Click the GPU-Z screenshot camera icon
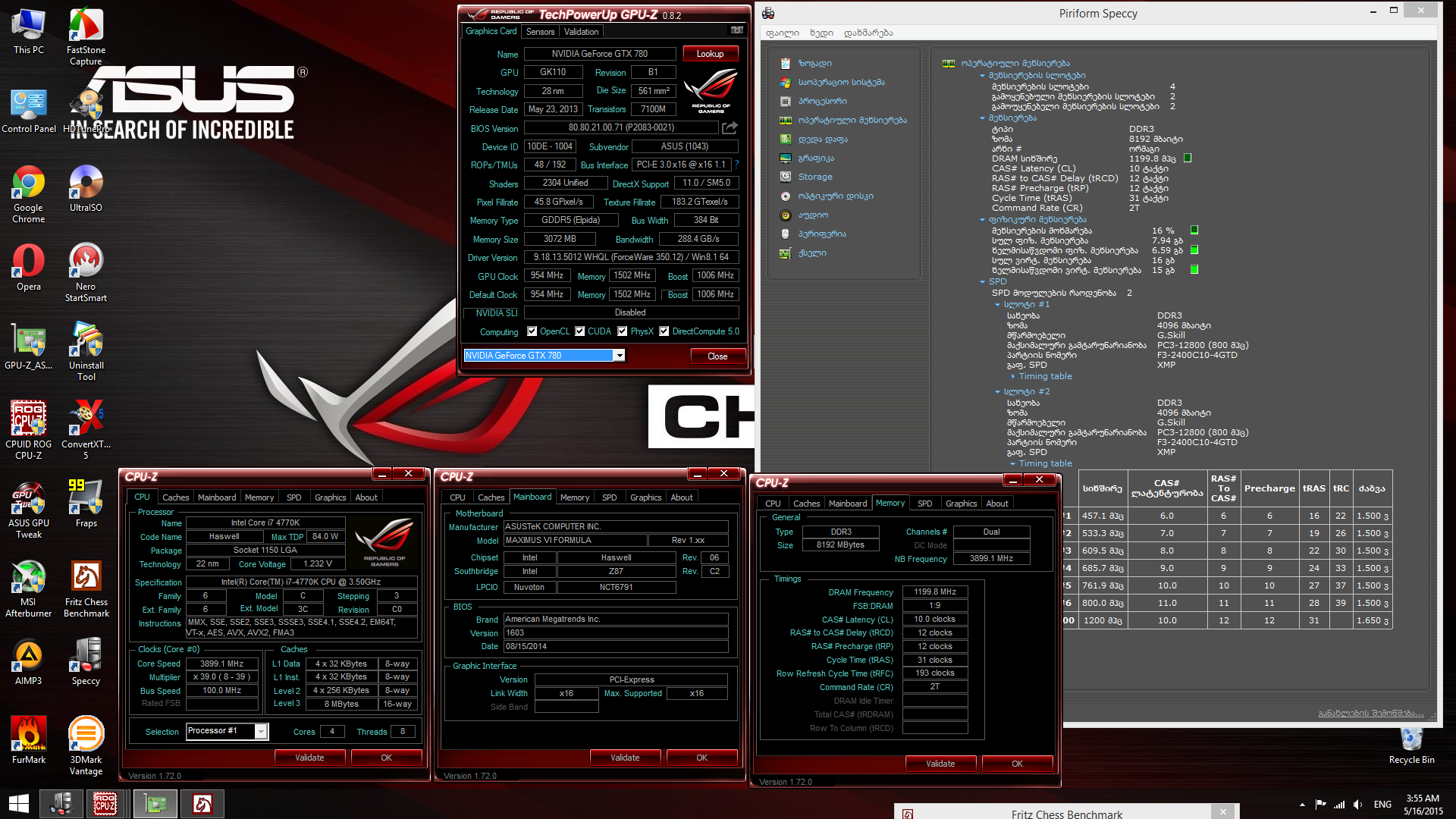This screenshot has height=819, width=1456. pyautogui.click(x=736, y=31)
